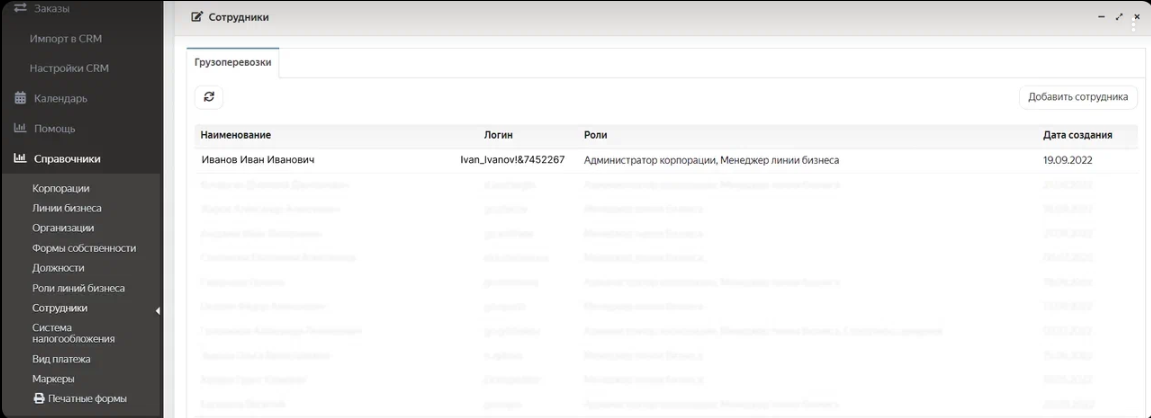Viewport: 1151px width, 418px height.
Task: Click the refresh icon above the table
Action: pyautogui.click(x=209, y=97)
